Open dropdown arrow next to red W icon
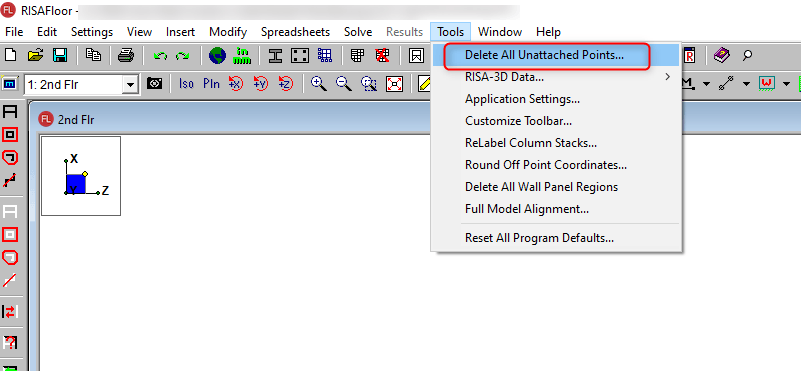The width and height of the screenshot is (801, 371). point(786,84)
